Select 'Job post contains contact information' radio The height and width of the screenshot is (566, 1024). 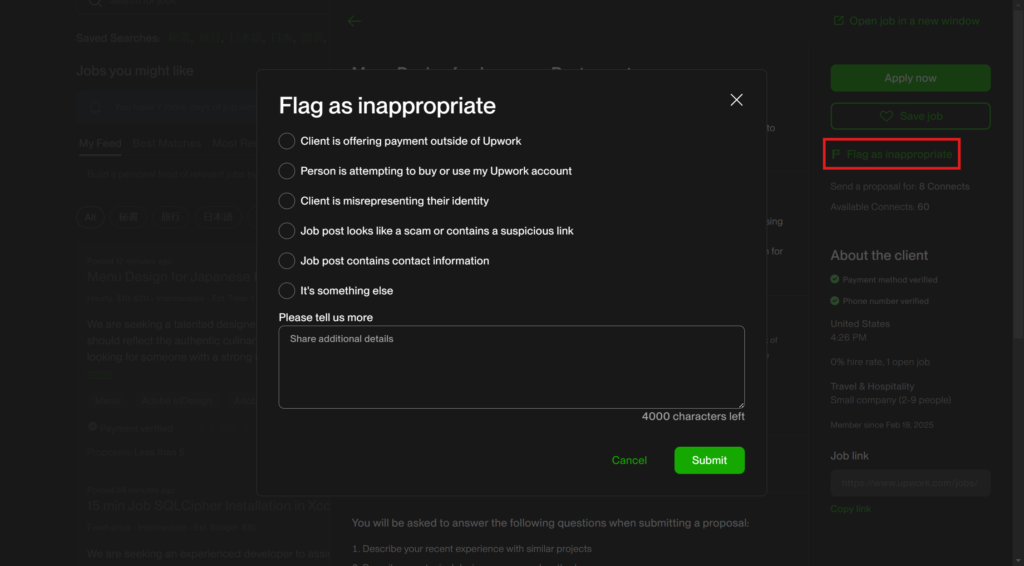[x=286, y=261]
